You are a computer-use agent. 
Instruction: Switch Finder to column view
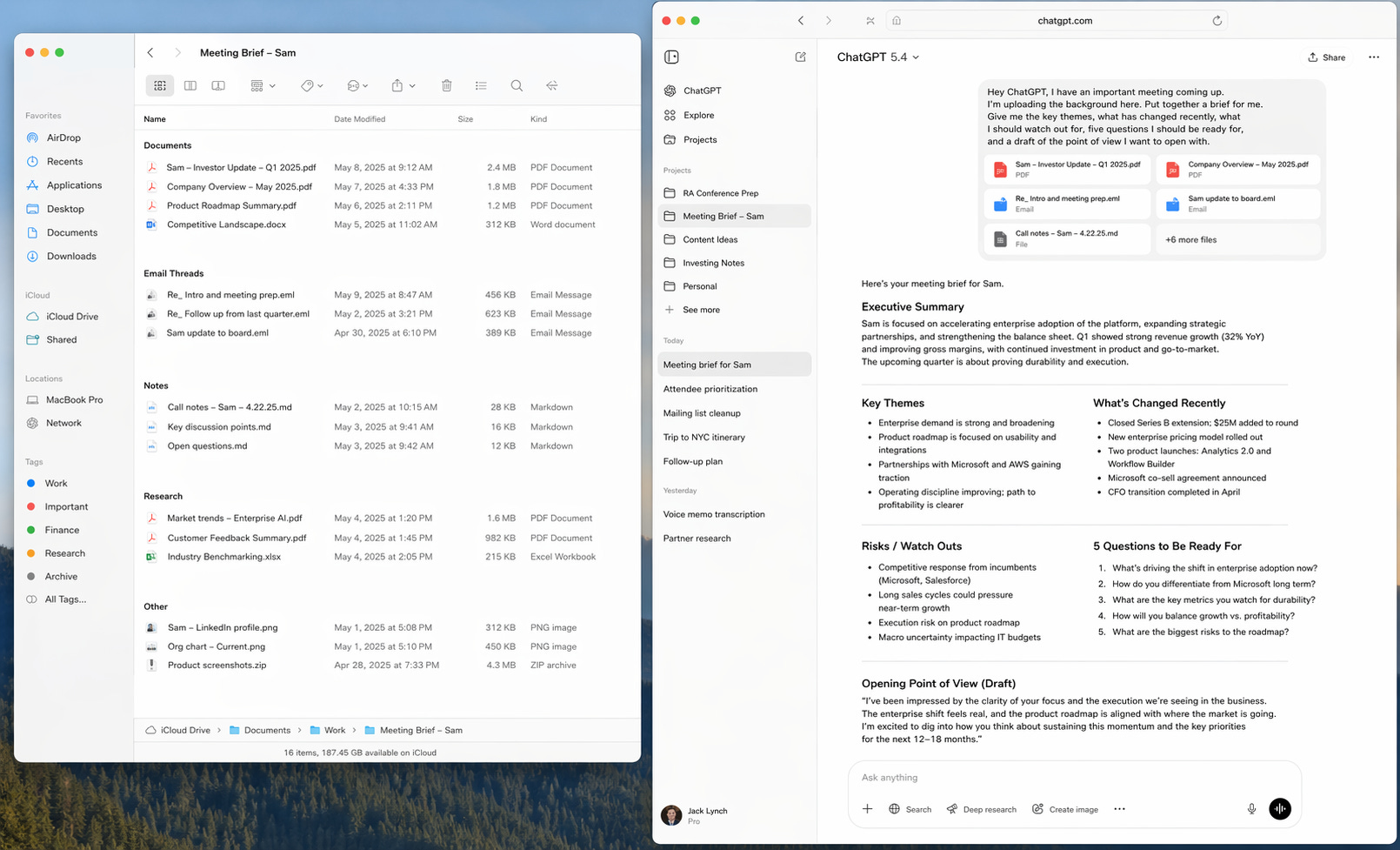point(190,85)
